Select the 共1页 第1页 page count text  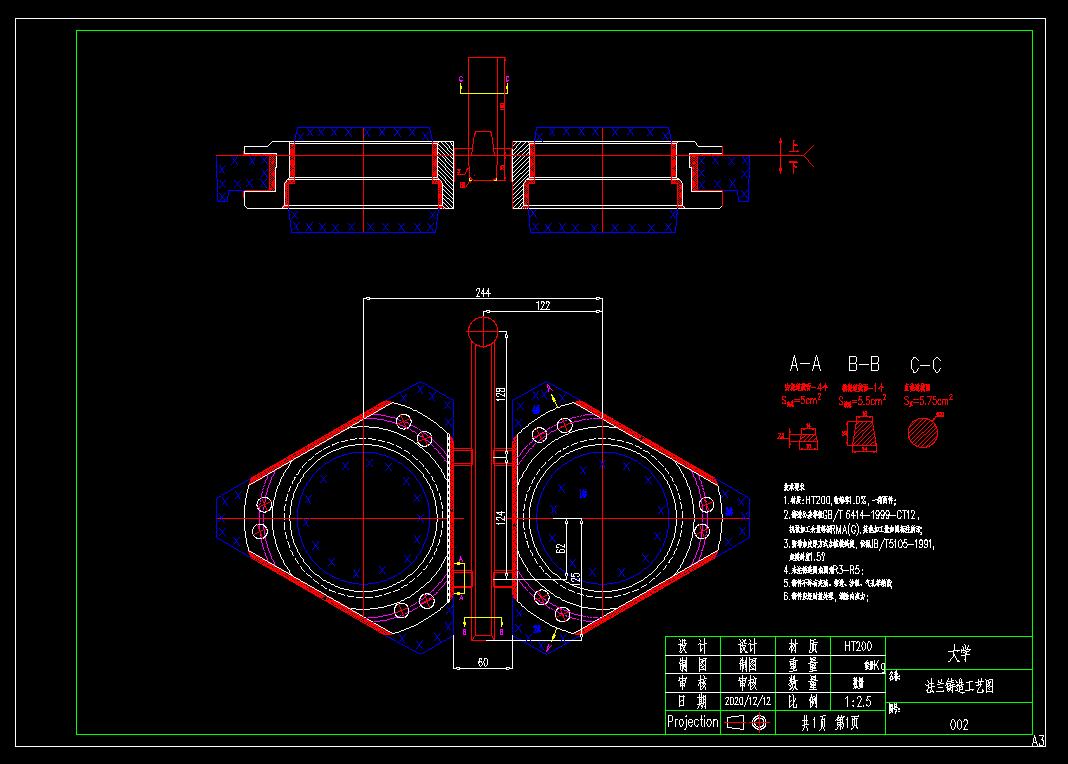[830, 722]
